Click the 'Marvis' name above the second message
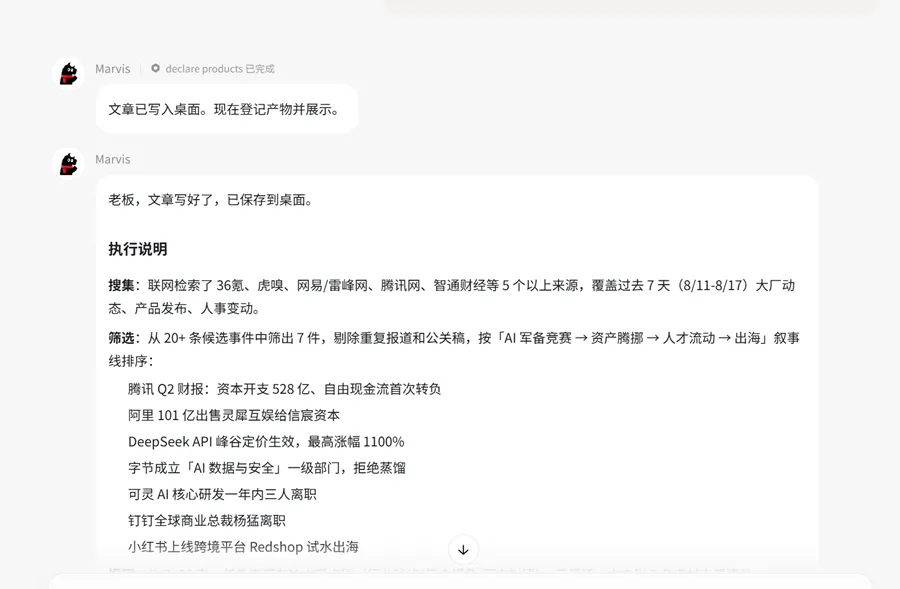Image resolution: width=900 pixels, height=589 pixels. pyautogui.click(x=112, y=160)
